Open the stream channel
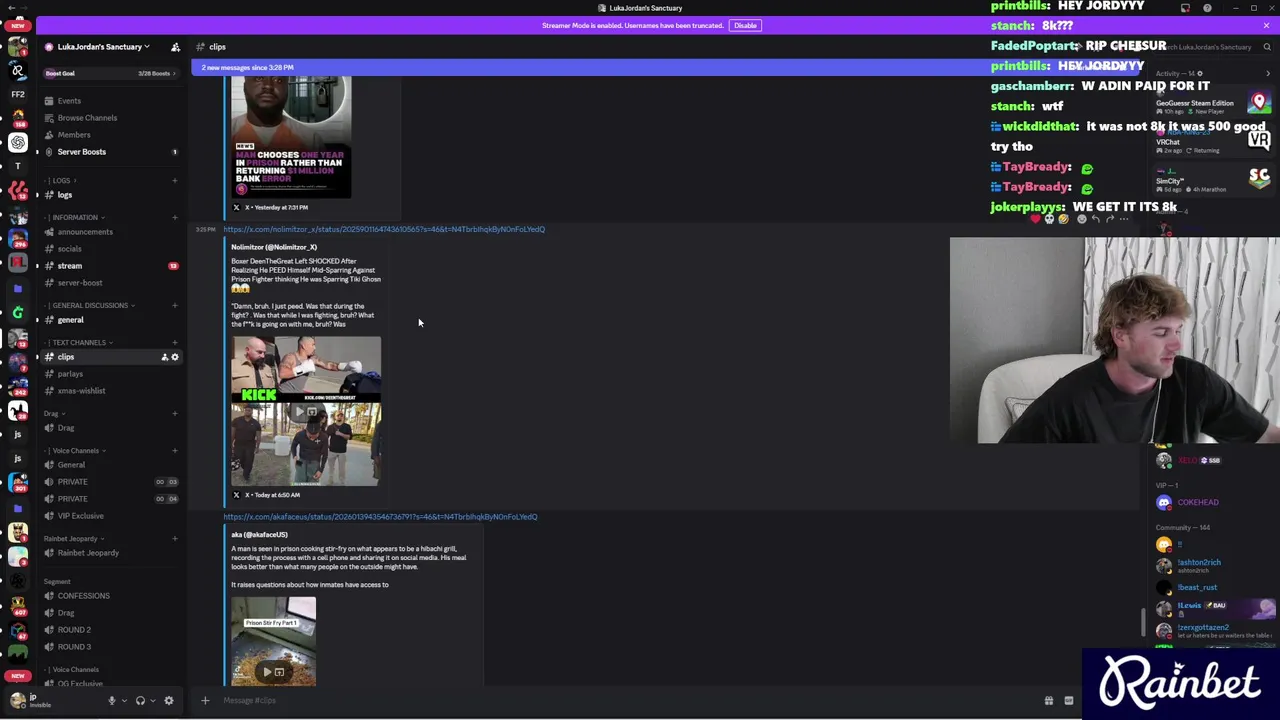Viewport: 1280px width, 720px height. [112, 266]
